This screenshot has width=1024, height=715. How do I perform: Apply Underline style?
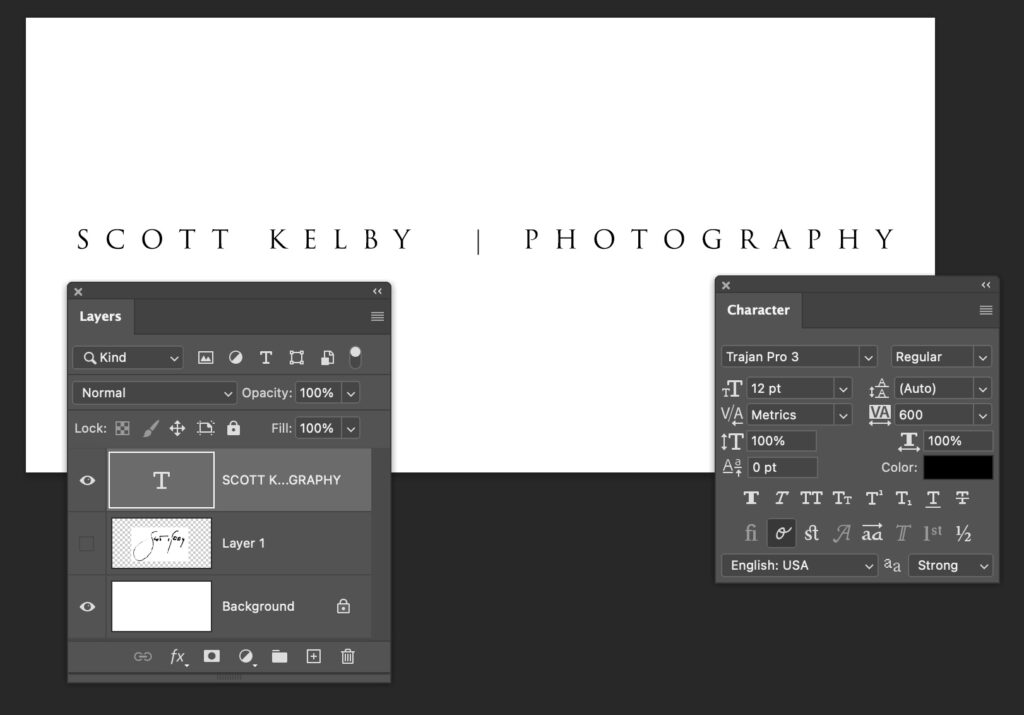[x=933, y=499]
